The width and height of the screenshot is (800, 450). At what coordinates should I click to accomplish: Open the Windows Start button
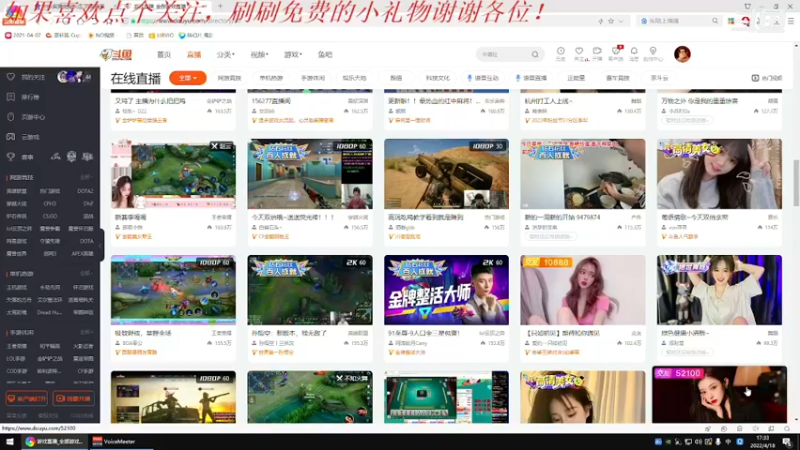[10, 441]
